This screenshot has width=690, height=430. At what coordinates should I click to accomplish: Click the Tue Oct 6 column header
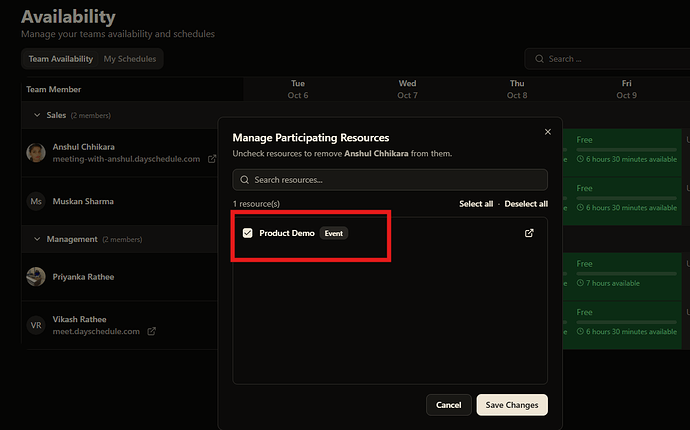(x=298, y=89)
